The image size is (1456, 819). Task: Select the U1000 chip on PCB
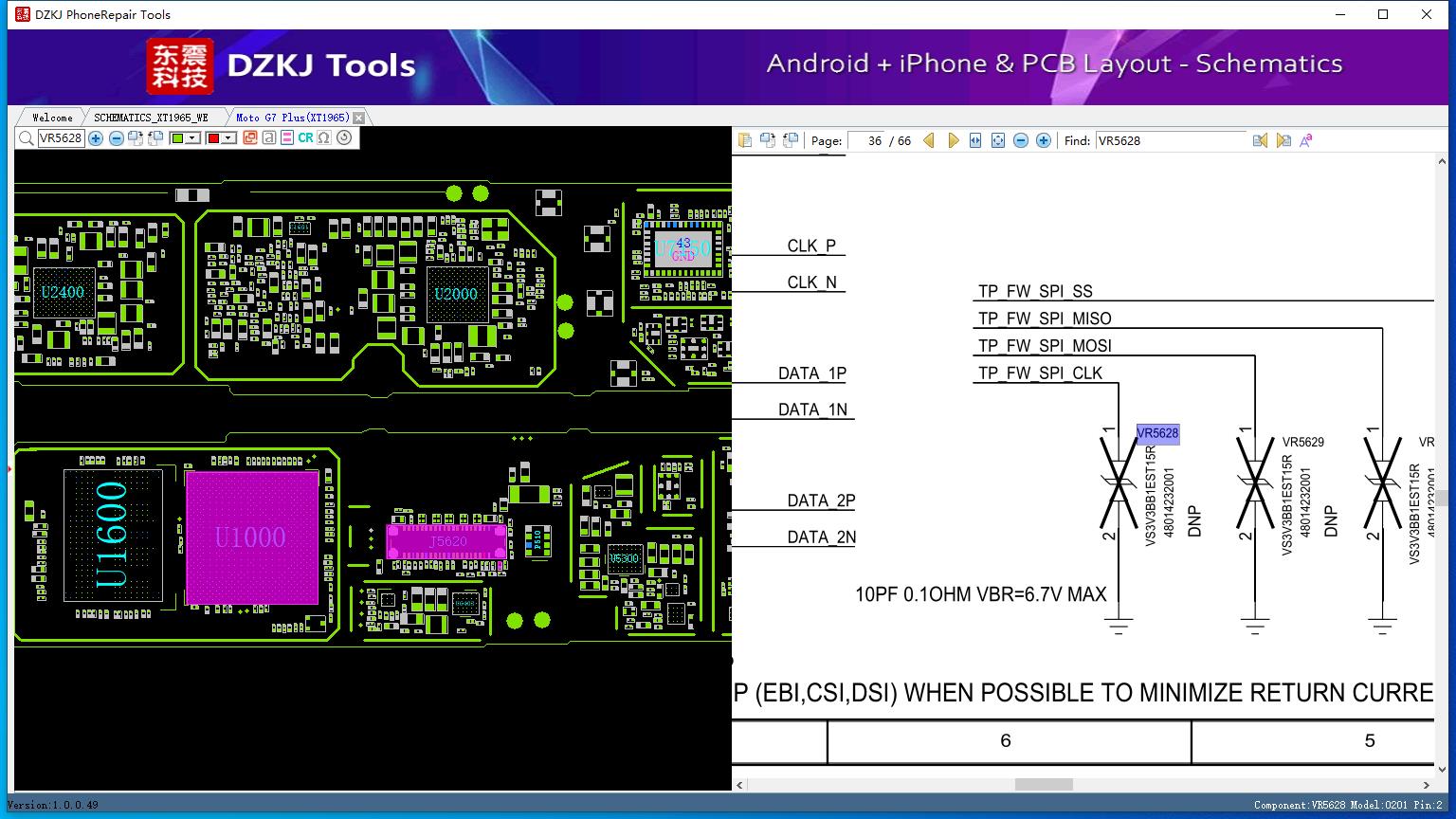pos(251,537)
